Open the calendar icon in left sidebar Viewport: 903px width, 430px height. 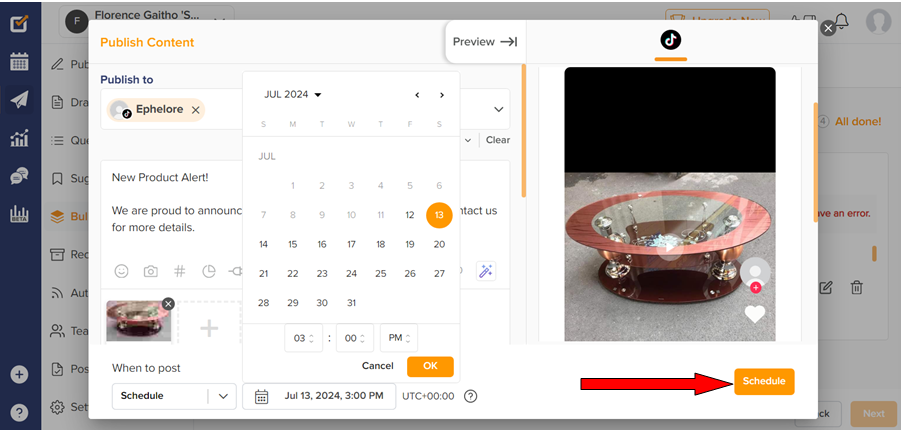click(19, 62)
